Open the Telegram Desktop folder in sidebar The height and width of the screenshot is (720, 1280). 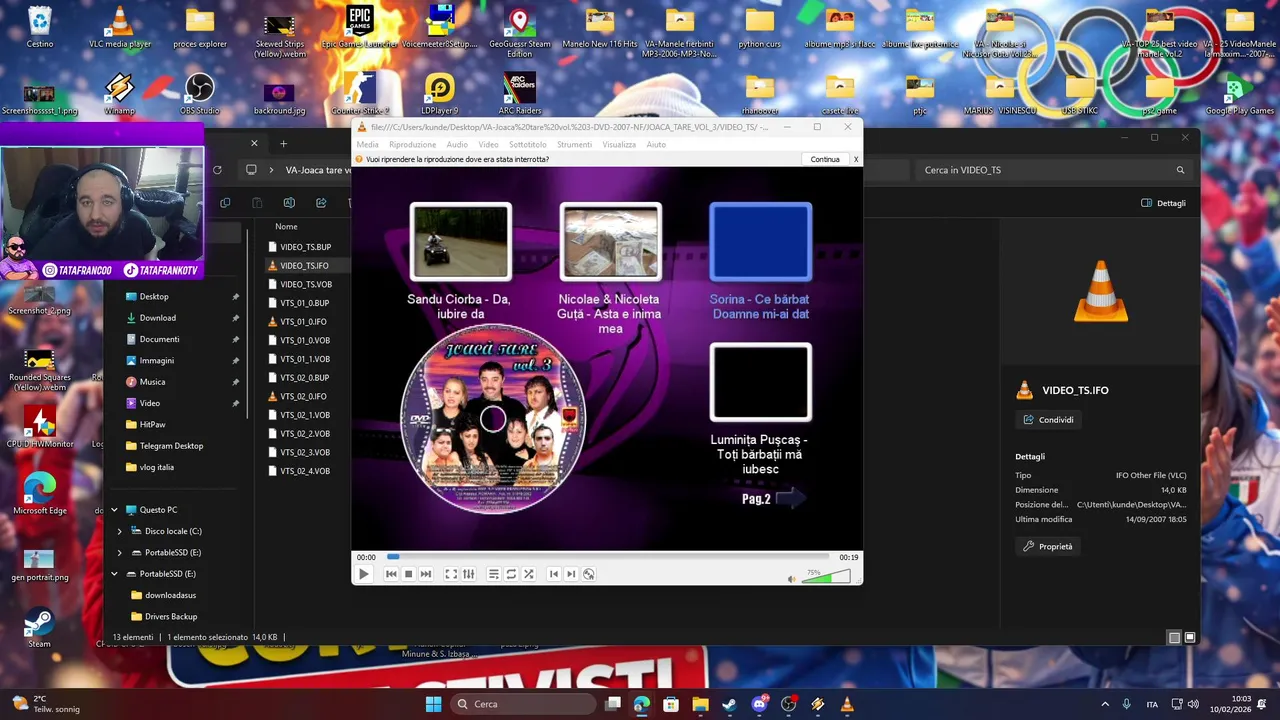click(171, 446)
